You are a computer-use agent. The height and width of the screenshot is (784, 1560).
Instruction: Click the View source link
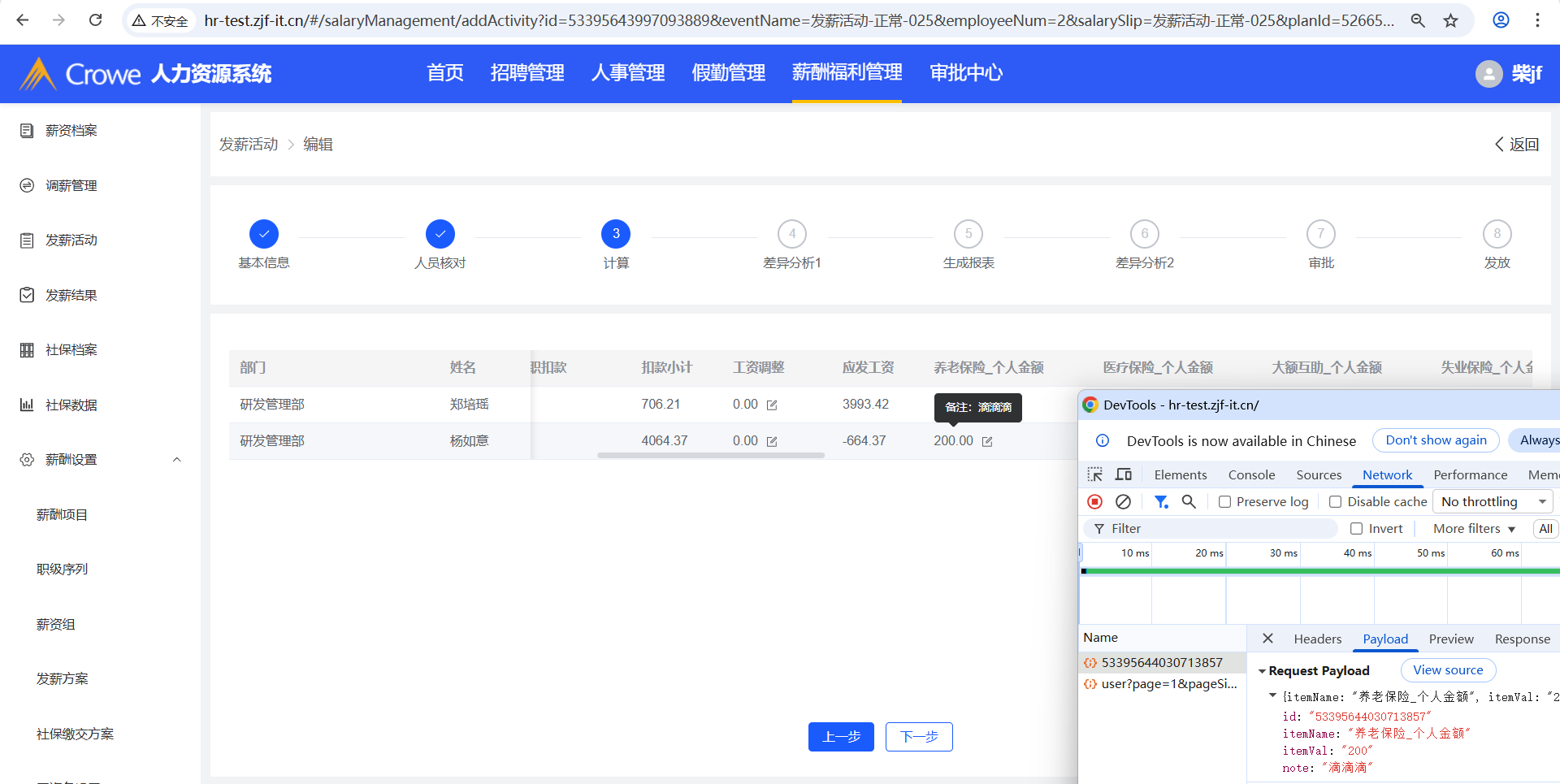tap(1447, 670)
